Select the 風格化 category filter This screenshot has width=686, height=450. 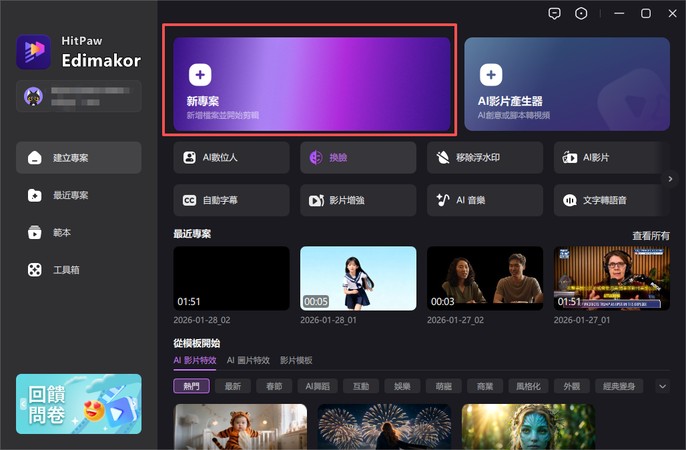[x=528, y=386]
